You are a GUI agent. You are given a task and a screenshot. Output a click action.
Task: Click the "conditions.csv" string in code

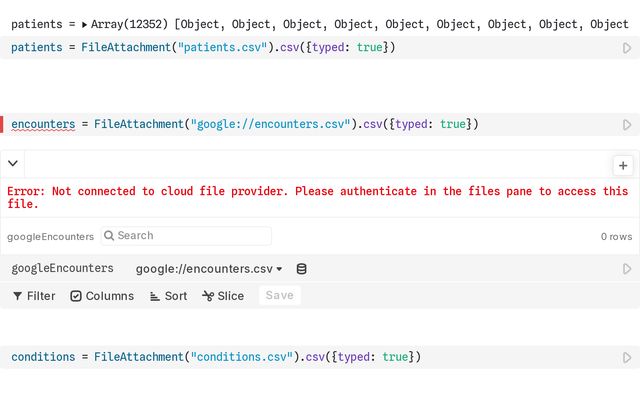tap(242, 357)
